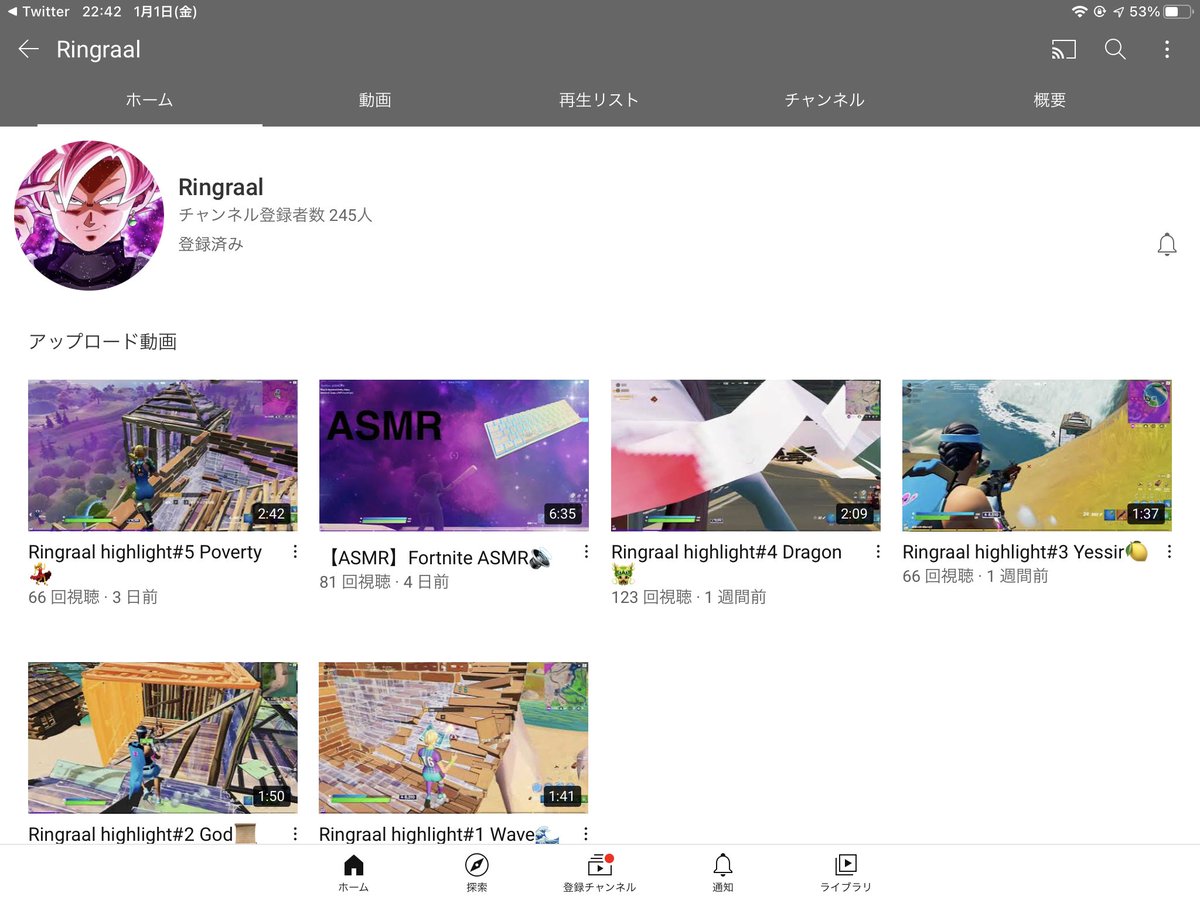Tap the battery indicator

[1178, 12]
